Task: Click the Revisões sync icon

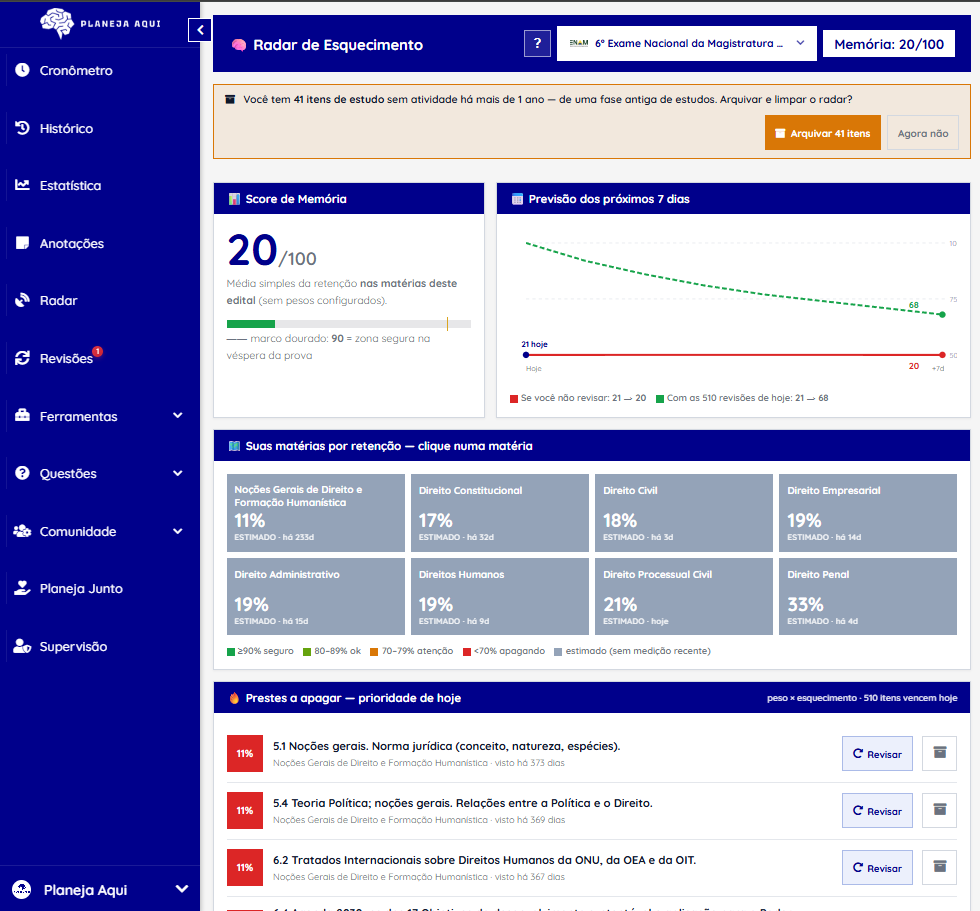Action: pyautogui.click(x=22, y=358)
